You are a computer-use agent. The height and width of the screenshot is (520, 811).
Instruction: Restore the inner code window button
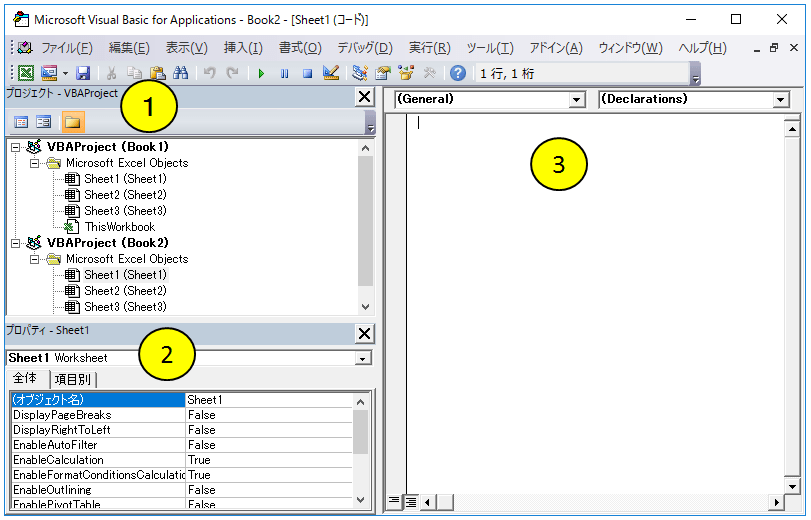pos(774,48)
